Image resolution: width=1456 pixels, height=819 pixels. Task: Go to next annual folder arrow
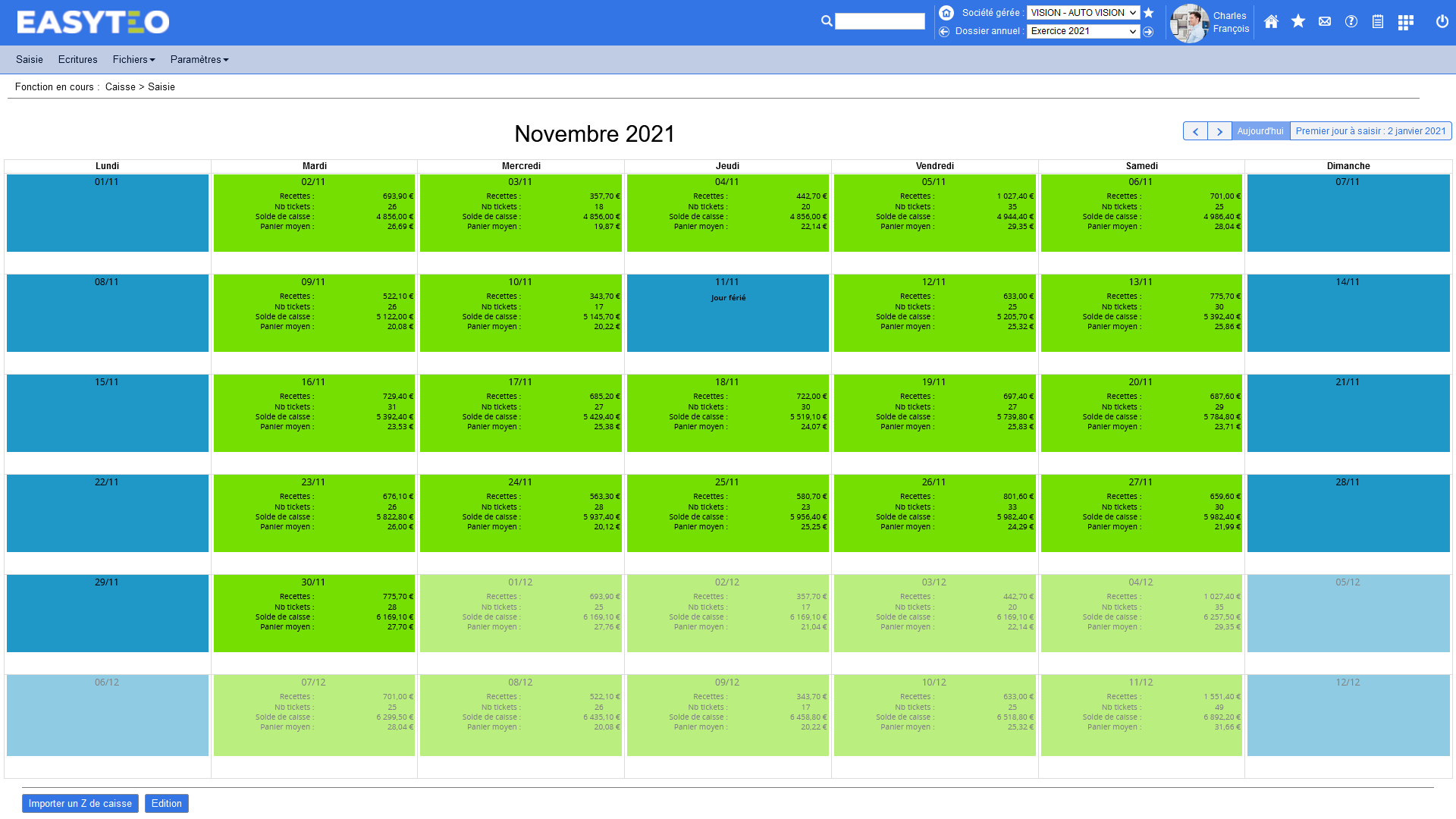point(1148,32)
